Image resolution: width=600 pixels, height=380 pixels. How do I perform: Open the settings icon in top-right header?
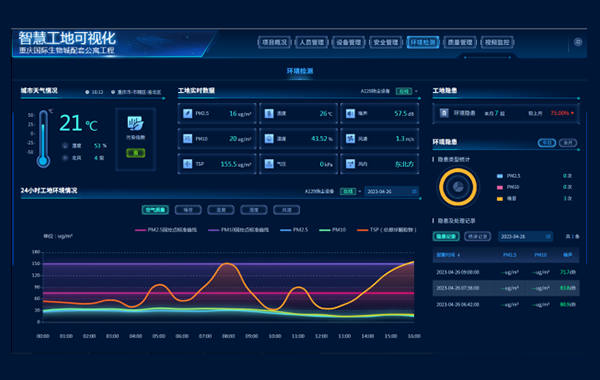pyautogui.click(x=578, y=42)
